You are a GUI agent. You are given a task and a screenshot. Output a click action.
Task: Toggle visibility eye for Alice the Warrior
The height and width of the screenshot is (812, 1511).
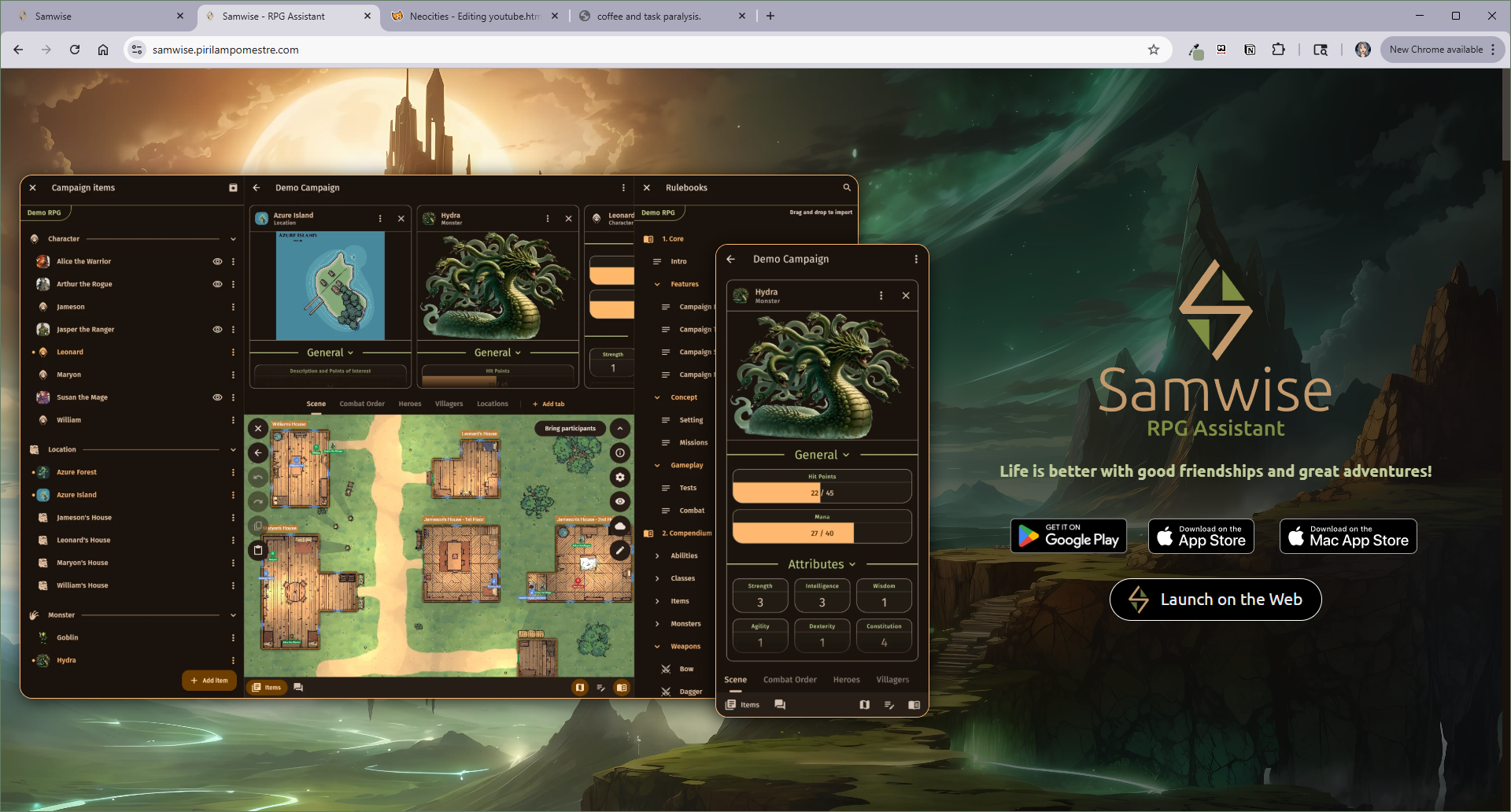point(217,261)
